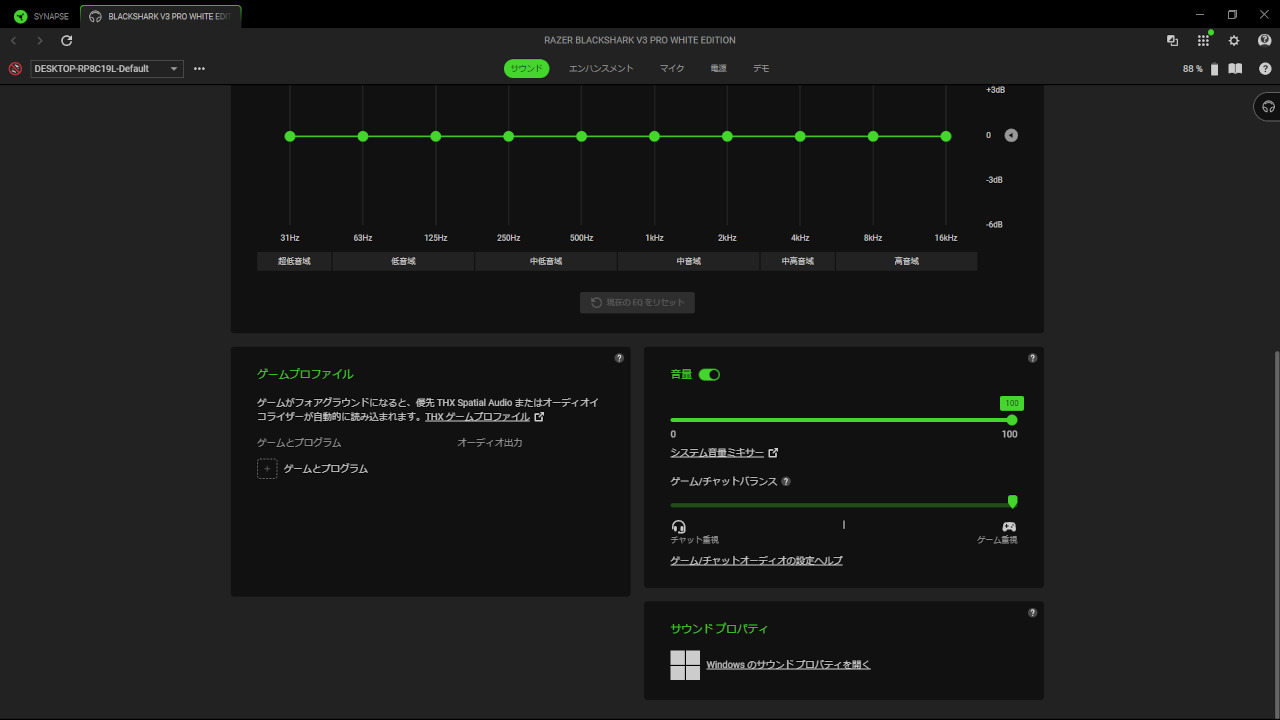1280x720 pixels.
Task: Open the headset side panel button
Action: pyautogui.click(x=1268, y=106)
